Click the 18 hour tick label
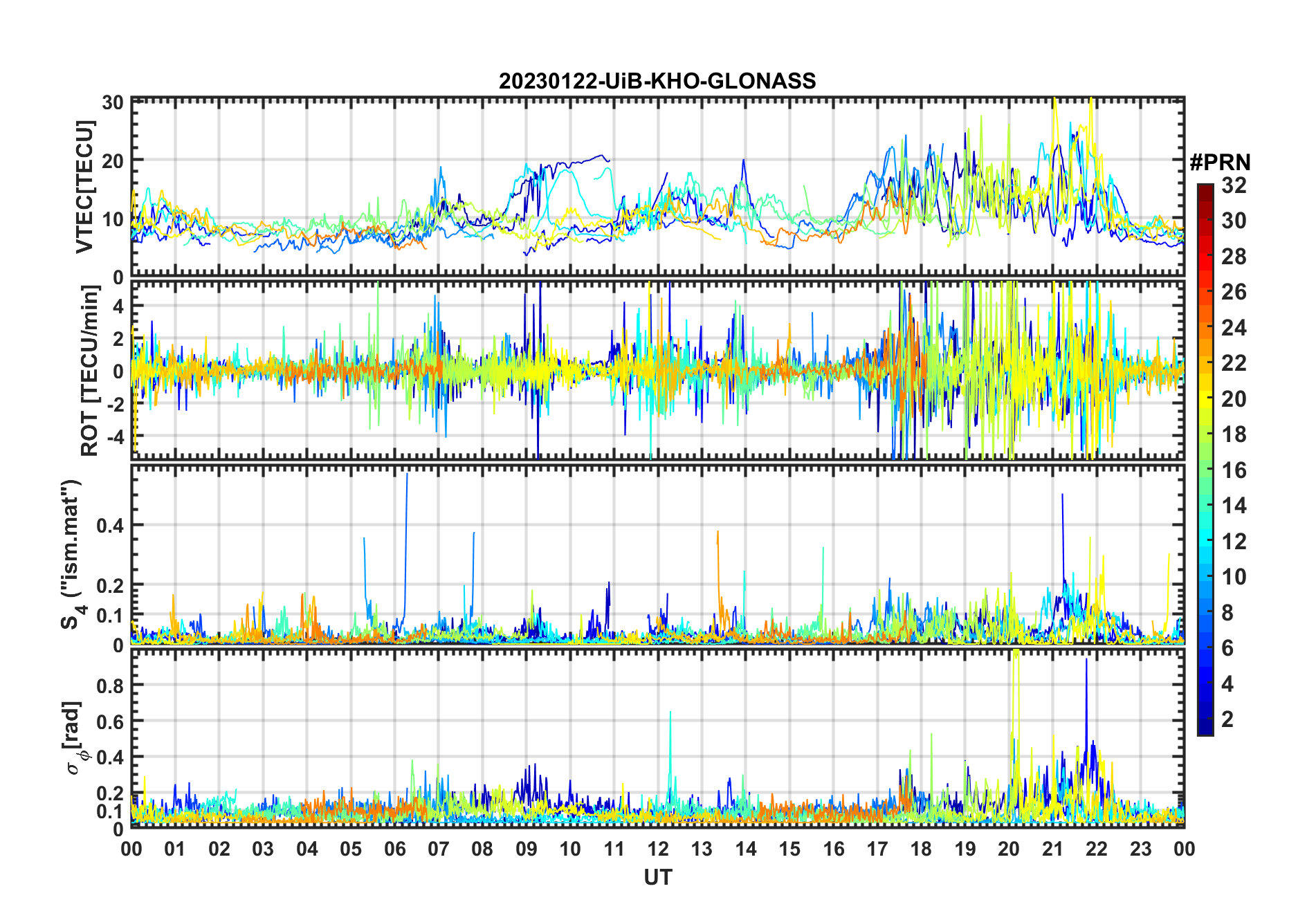 tap(921, 849)
